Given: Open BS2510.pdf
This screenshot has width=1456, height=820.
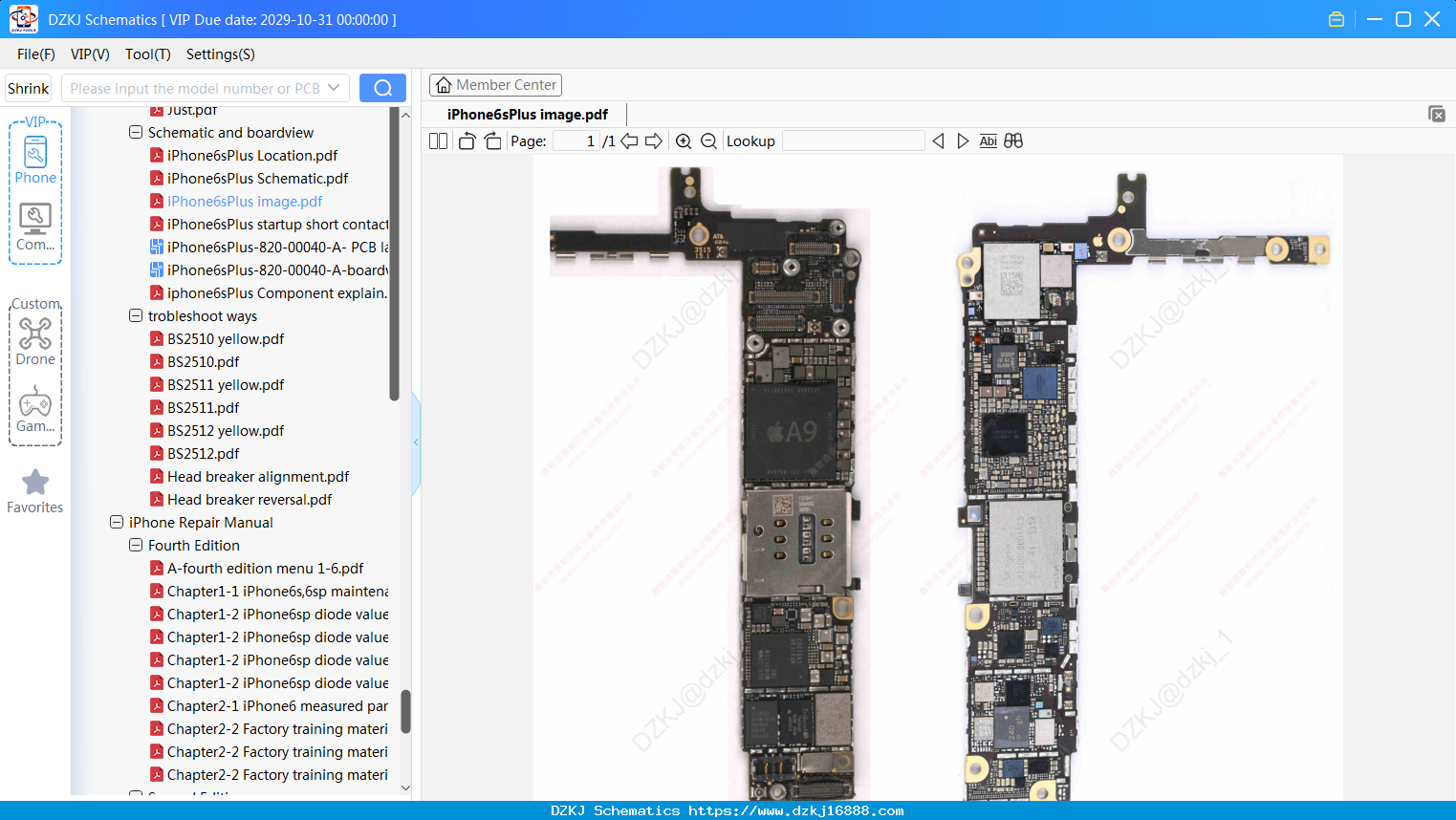Looking at the screenshot, I should (x=195, y=362).
